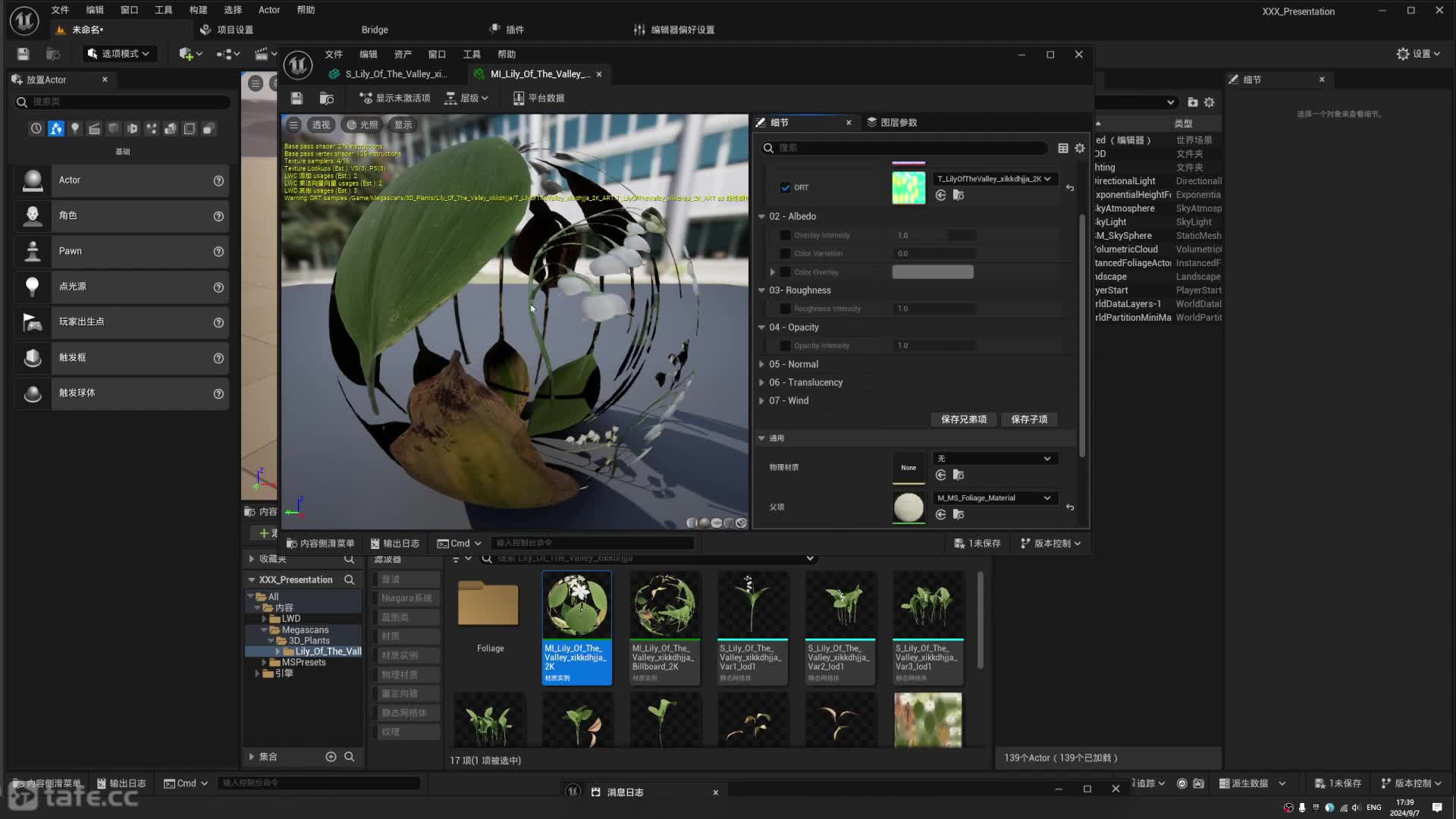Click the Color Overlay gray swatch
Viewport: 1456px width, 819px height.
point(933,271)
